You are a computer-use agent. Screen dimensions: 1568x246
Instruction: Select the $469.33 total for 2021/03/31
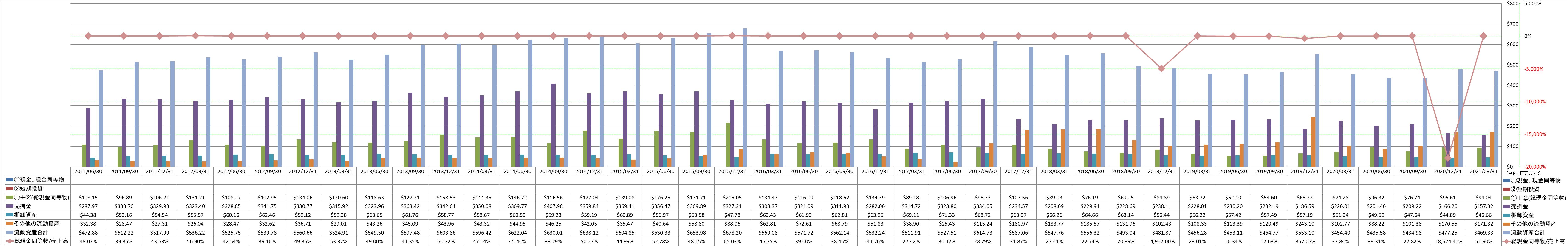pyautogui.click(x=1484, y=233)
